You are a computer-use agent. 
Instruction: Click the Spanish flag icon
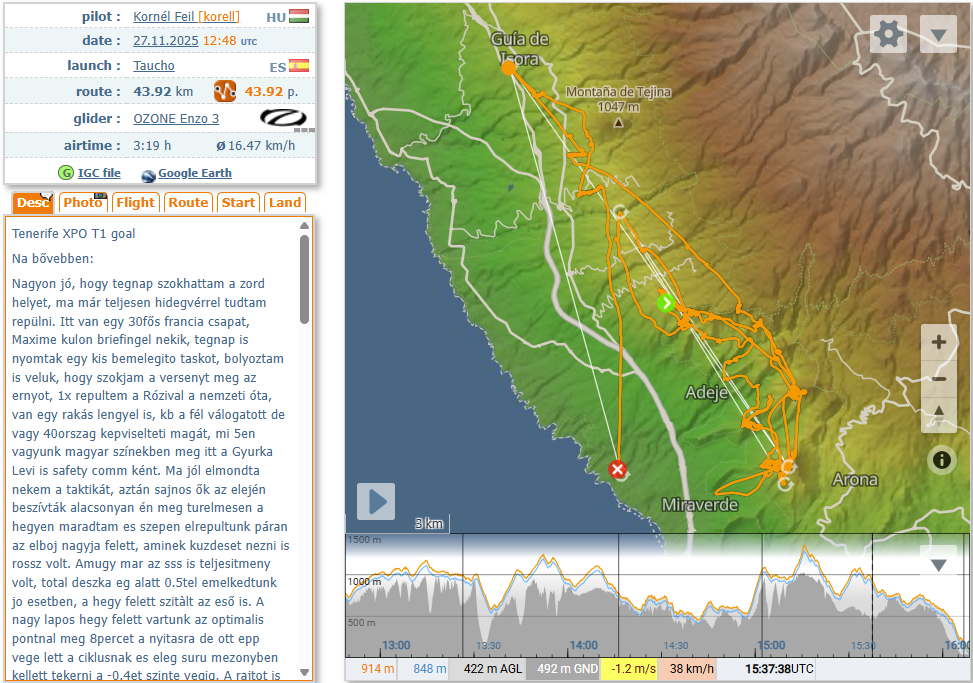tap(299, 66)
